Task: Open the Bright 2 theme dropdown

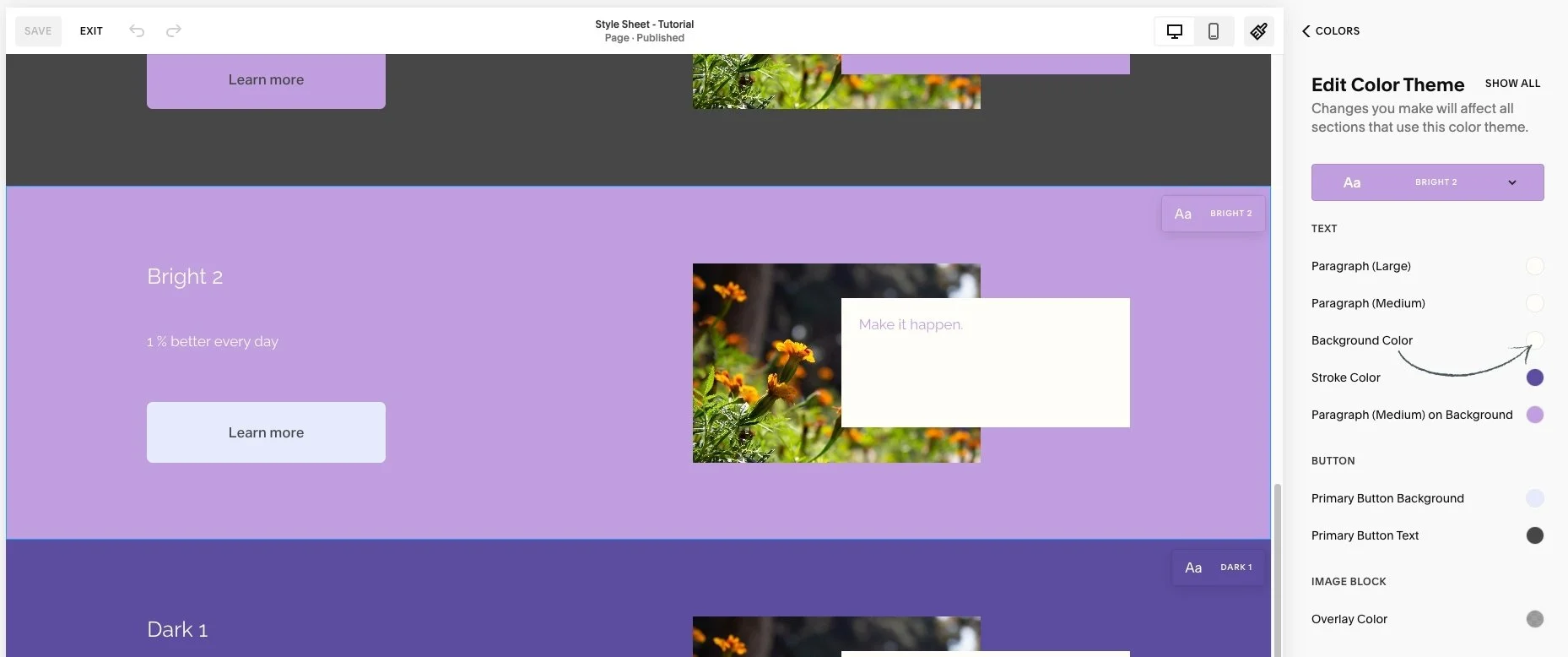Action: [1427, 182]
